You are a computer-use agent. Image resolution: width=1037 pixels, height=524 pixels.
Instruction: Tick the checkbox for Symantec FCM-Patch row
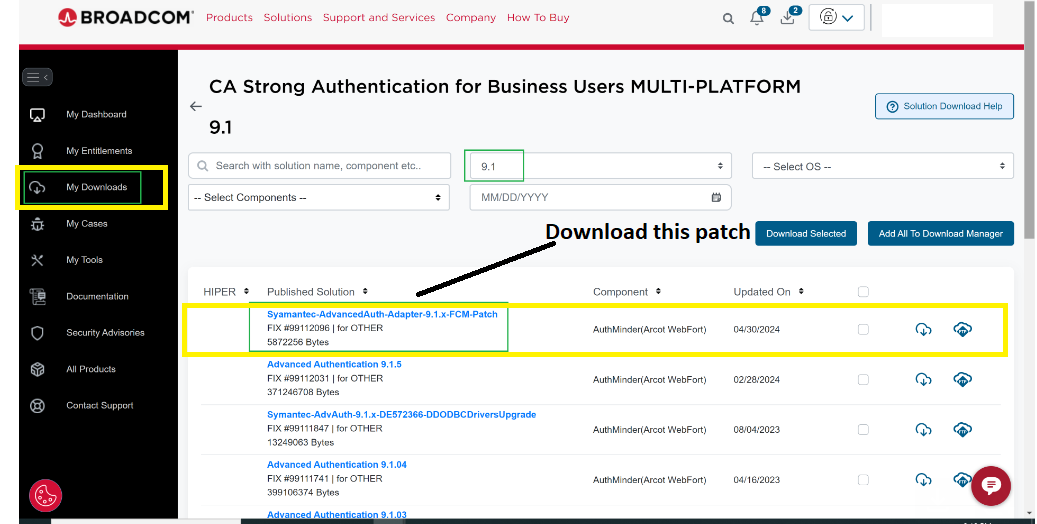(863, 329)
